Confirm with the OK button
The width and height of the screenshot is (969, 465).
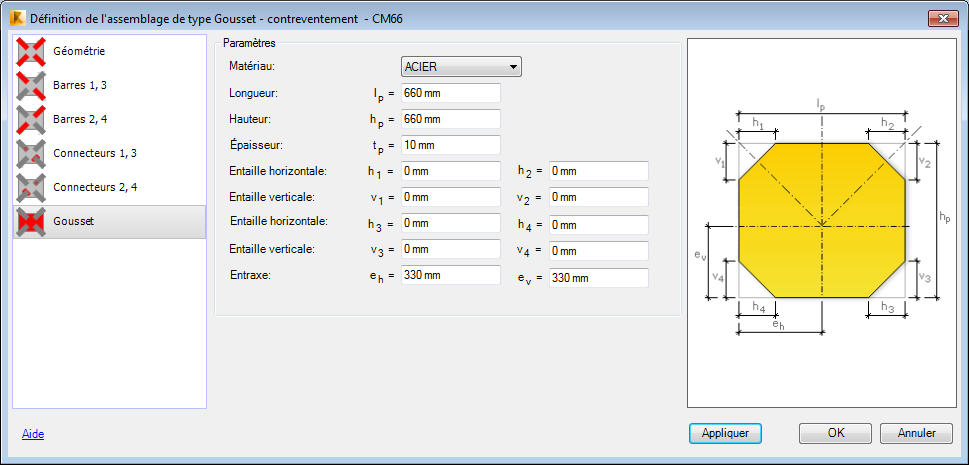tap(836, 433)
